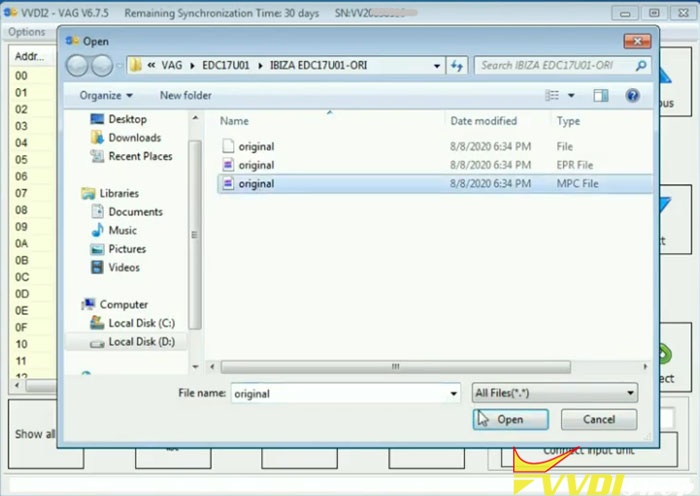Screen dimensions: 700x496
Task: Click the refresh button beside address bar
Action: pyautogui.click(x=456, y=66)
